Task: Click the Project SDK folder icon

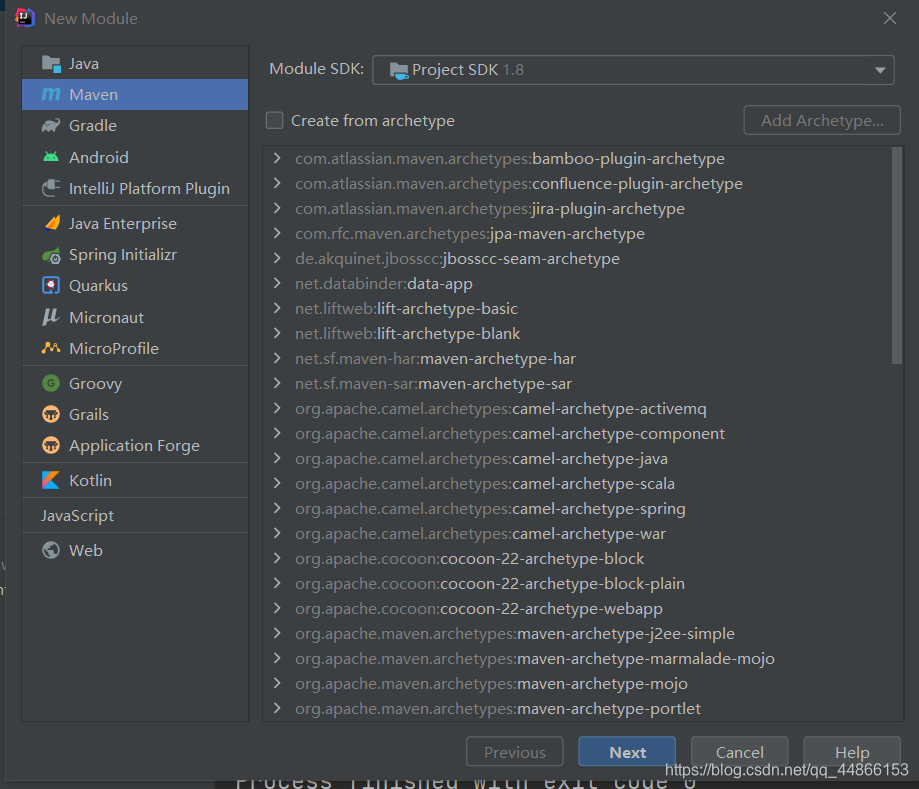Action: [399, 71]
